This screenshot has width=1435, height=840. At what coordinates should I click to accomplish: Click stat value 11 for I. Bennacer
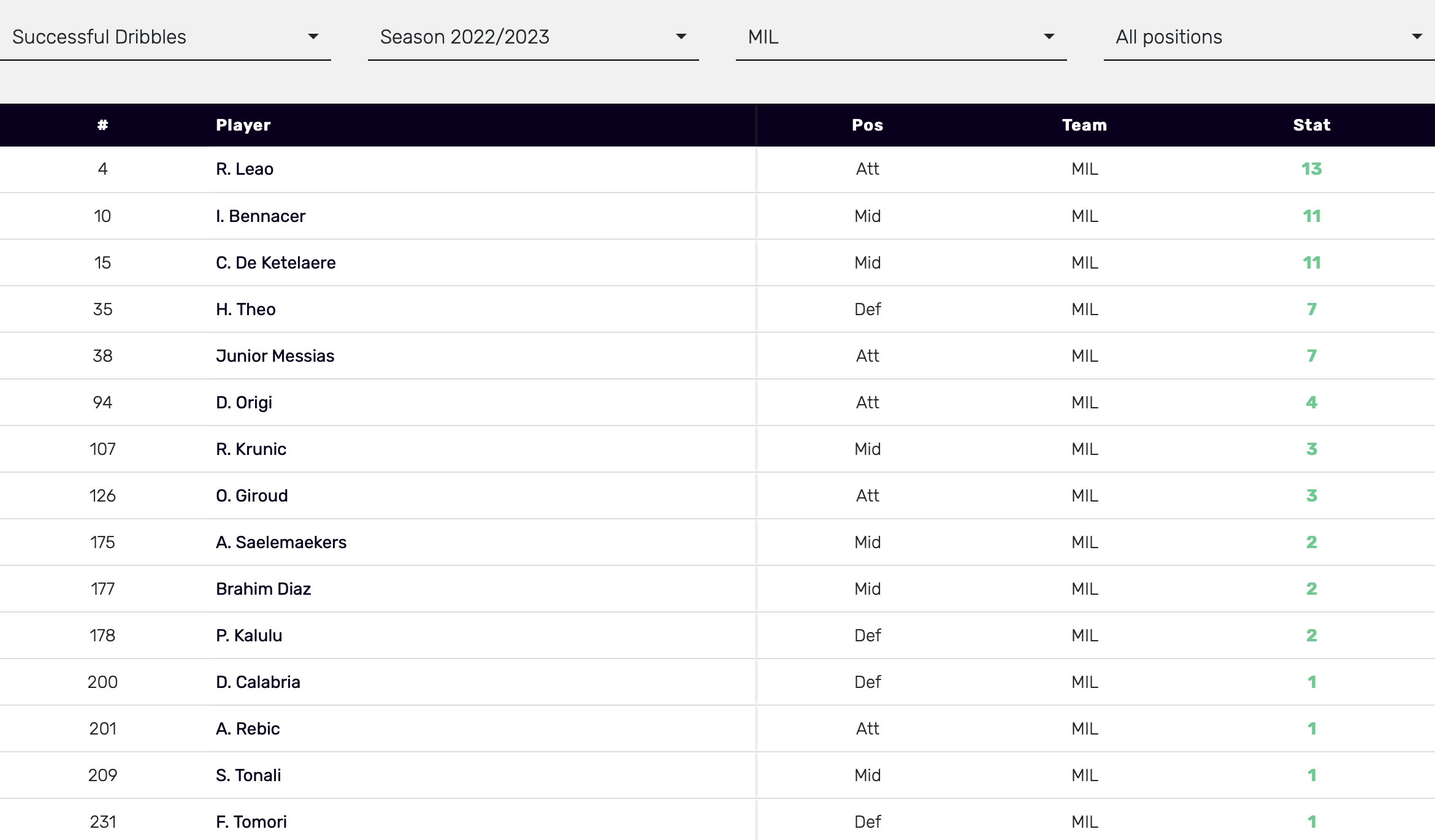point(1312,216)
